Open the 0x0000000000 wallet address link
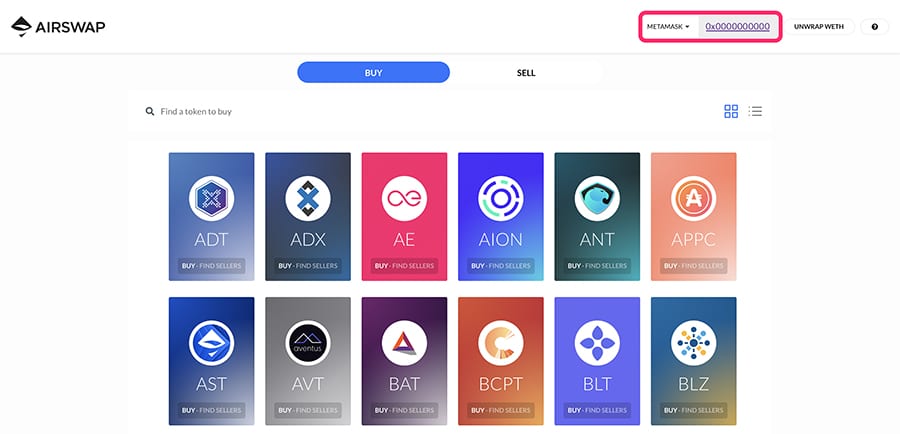 coord(737,27)
